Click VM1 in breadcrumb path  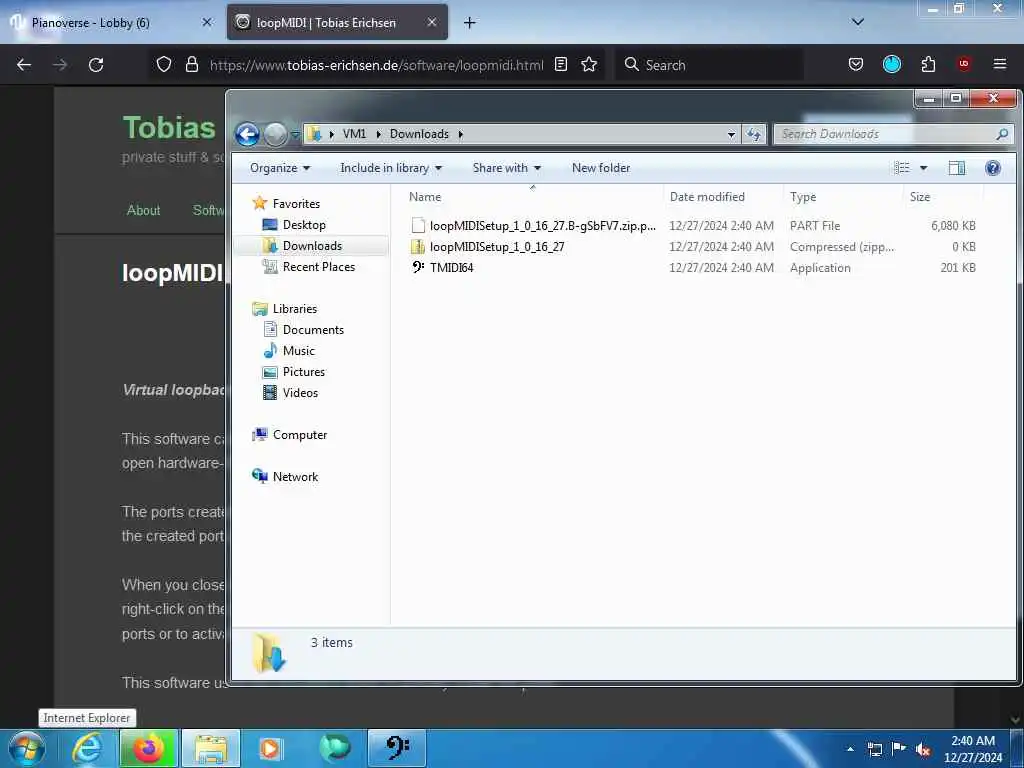[x=354, y=134]
